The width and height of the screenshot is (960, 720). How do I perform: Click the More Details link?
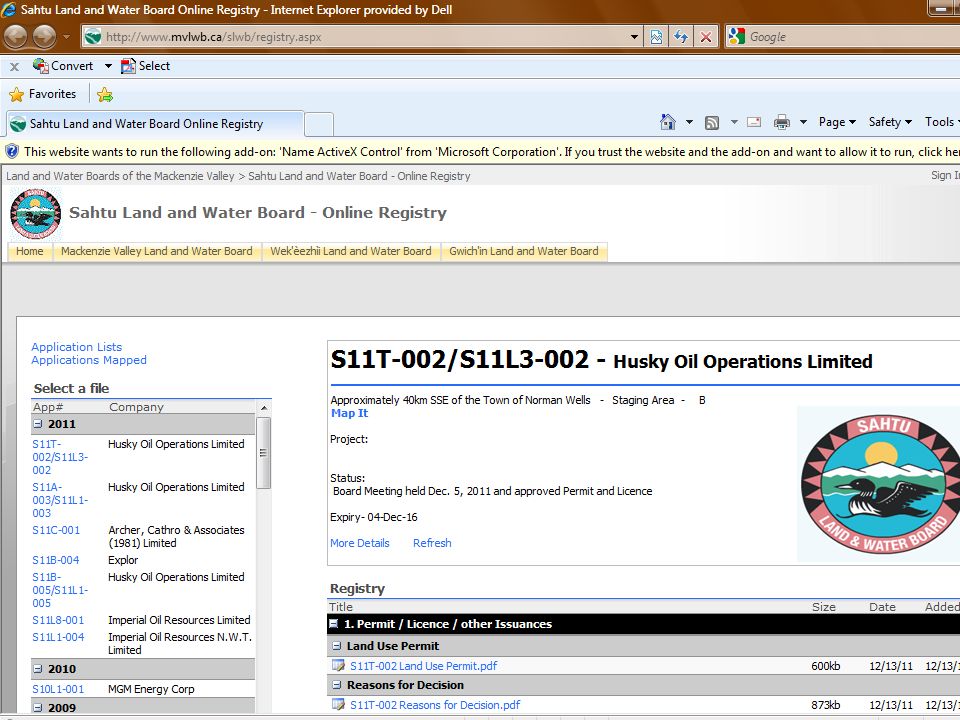pos(359,543)
